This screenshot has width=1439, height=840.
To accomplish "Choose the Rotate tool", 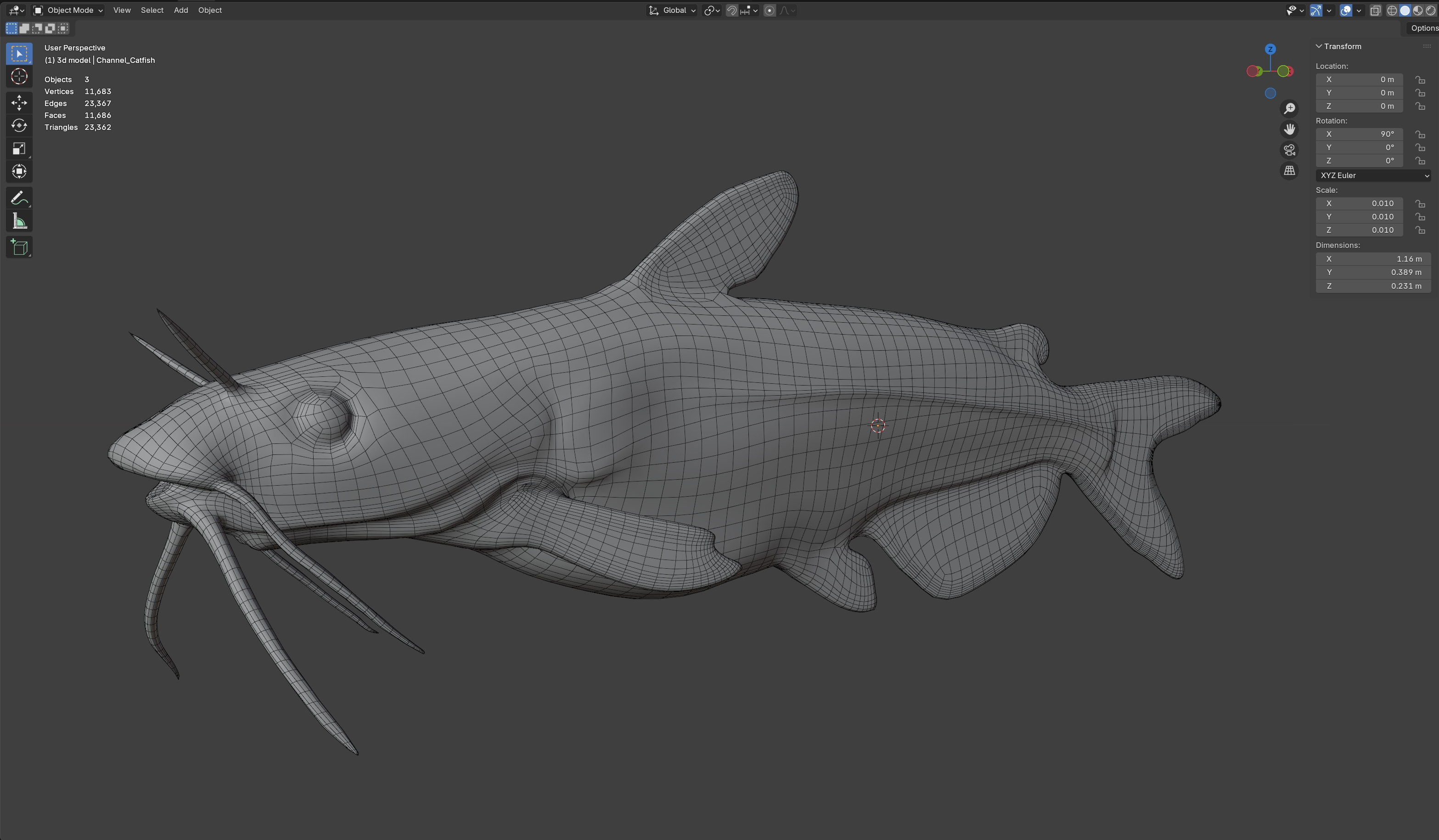I will [x=19, y=125].
